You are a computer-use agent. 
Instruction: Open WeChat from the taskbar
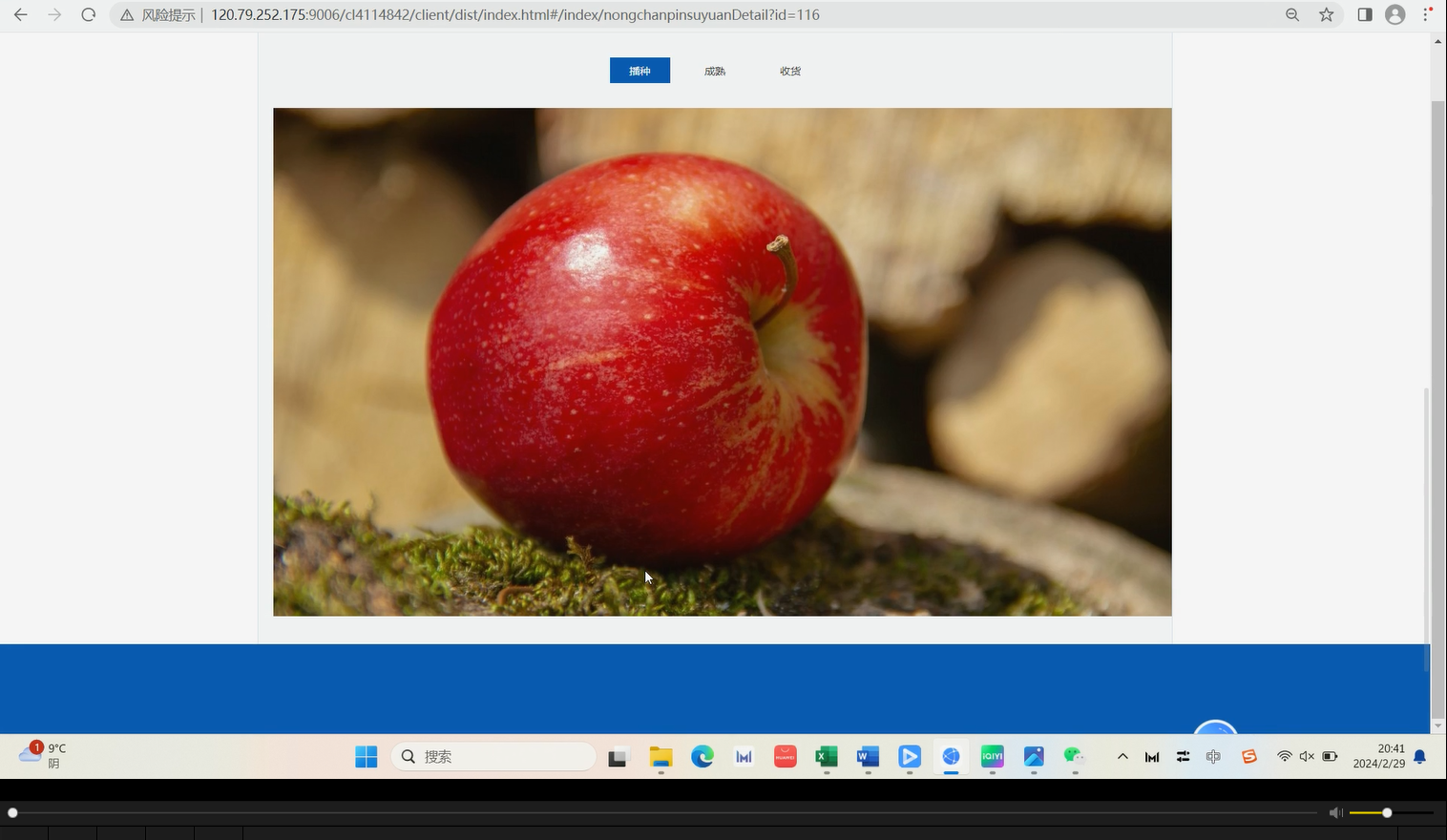pos(1075,757)
